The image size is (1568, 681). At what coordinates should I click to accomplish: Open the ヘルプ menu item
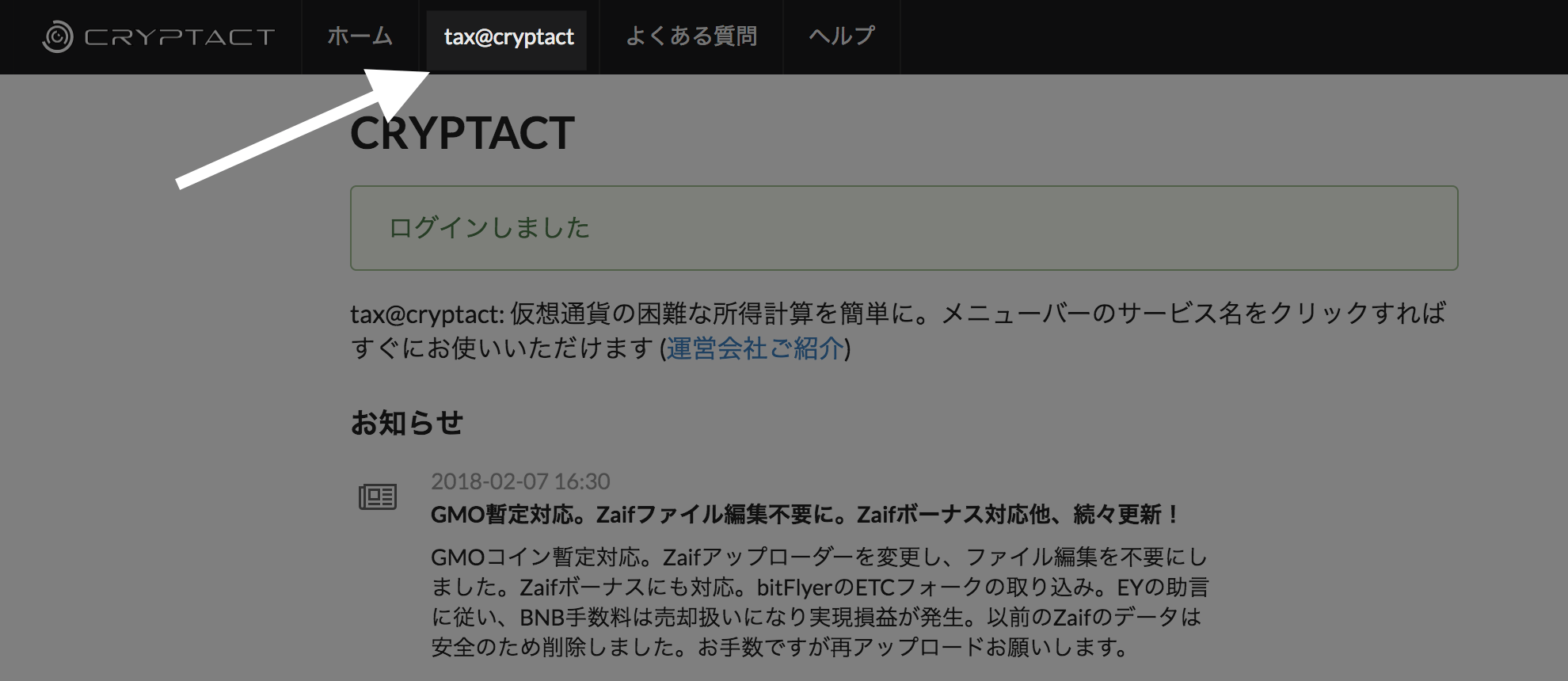point(842,36)
